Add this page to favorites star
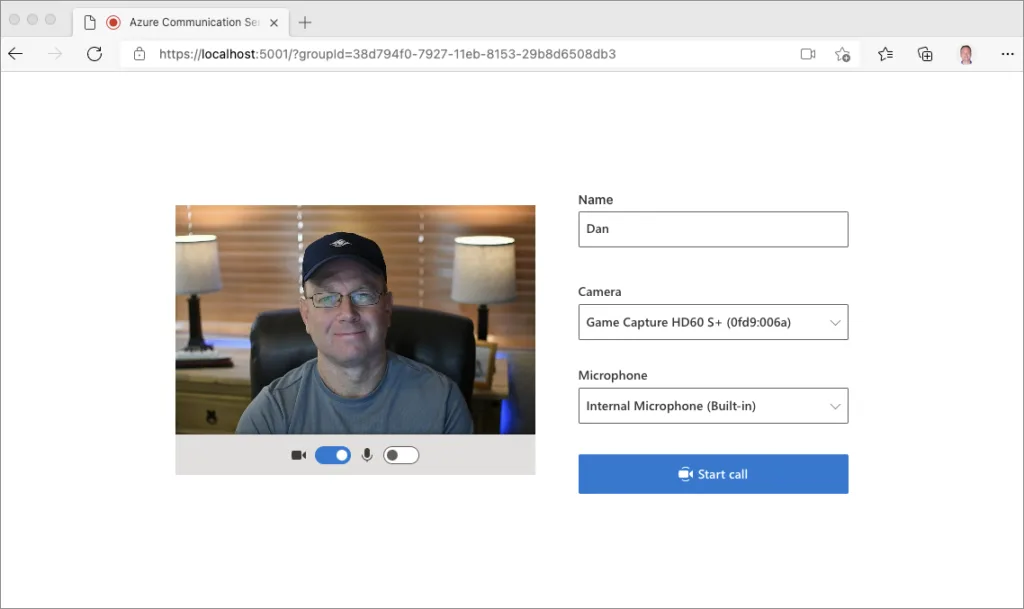1024x609 pixels. (842, 54)
